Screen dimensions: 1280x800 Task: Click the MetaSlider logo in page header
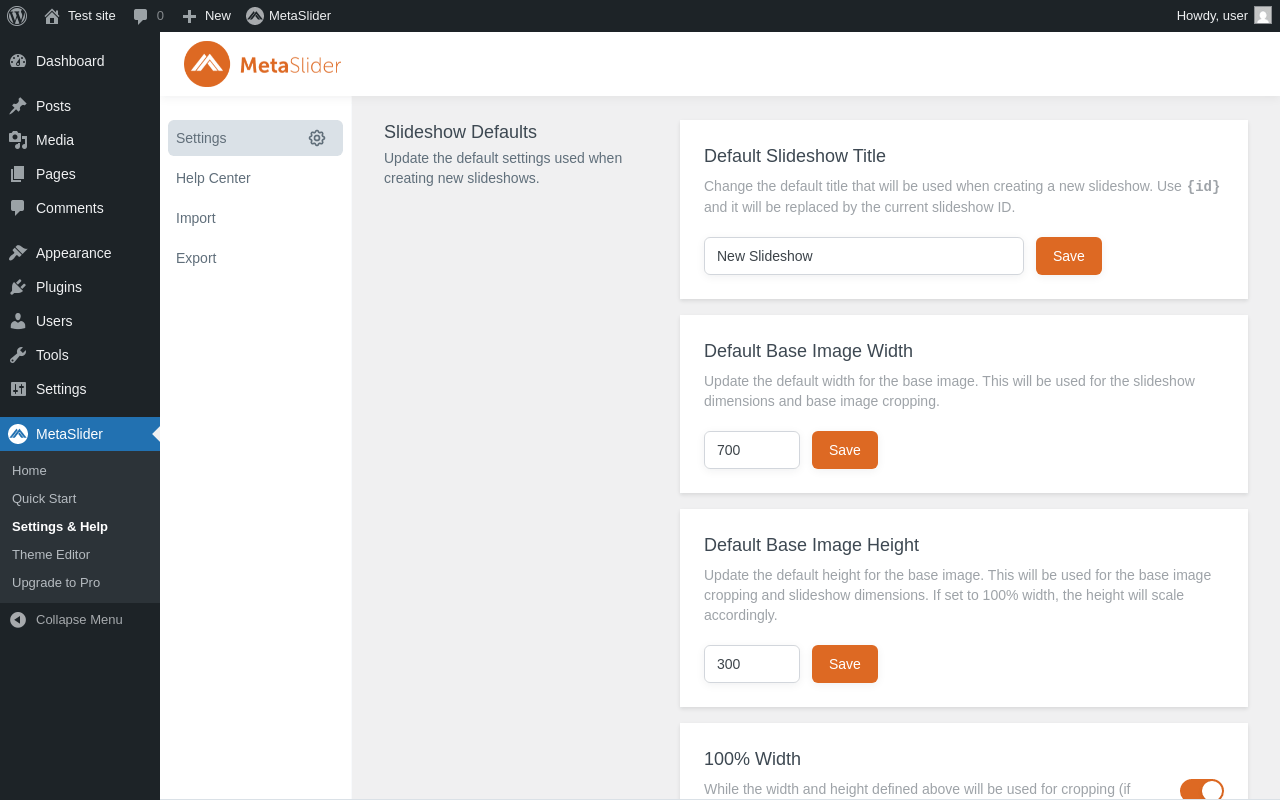point(263,64)
